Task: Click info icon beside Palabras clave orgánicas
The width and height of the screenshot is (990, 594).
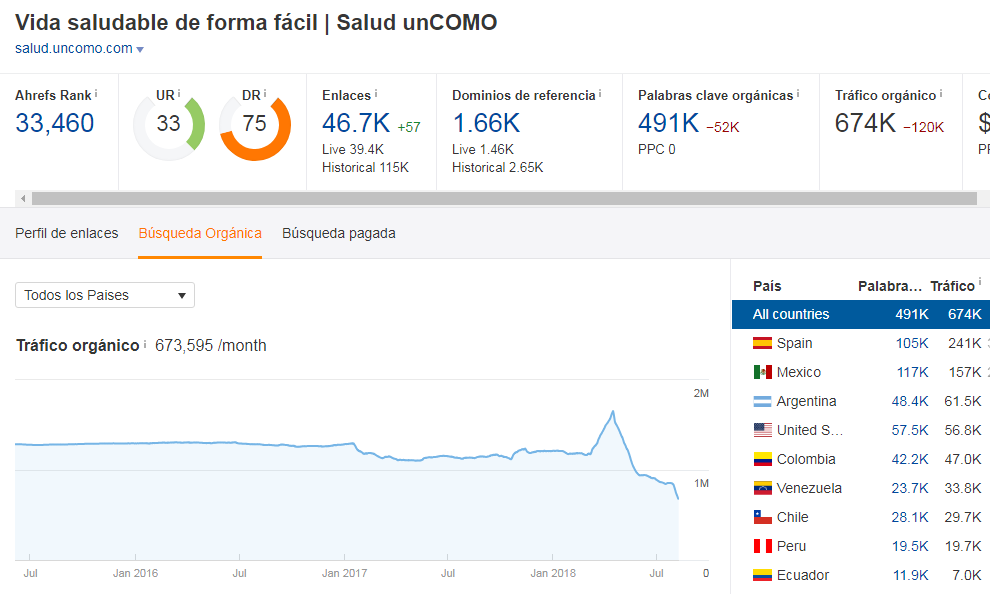Action: coord(798,93)
